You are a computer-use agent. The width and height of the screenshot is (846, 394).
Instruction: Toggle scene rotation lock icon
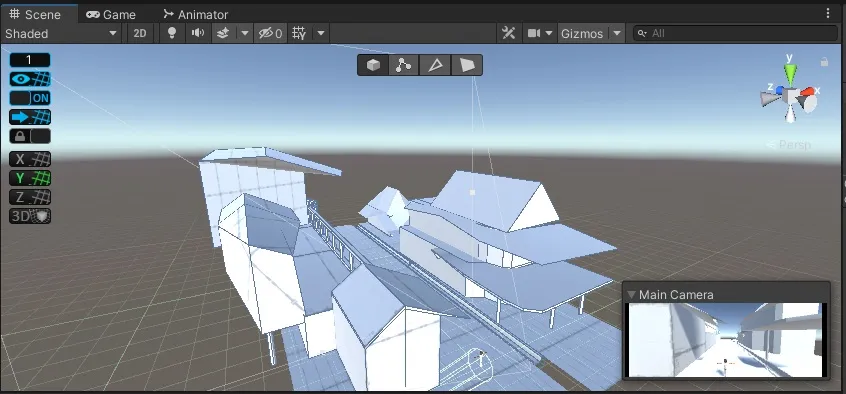(x=824, y=62)
